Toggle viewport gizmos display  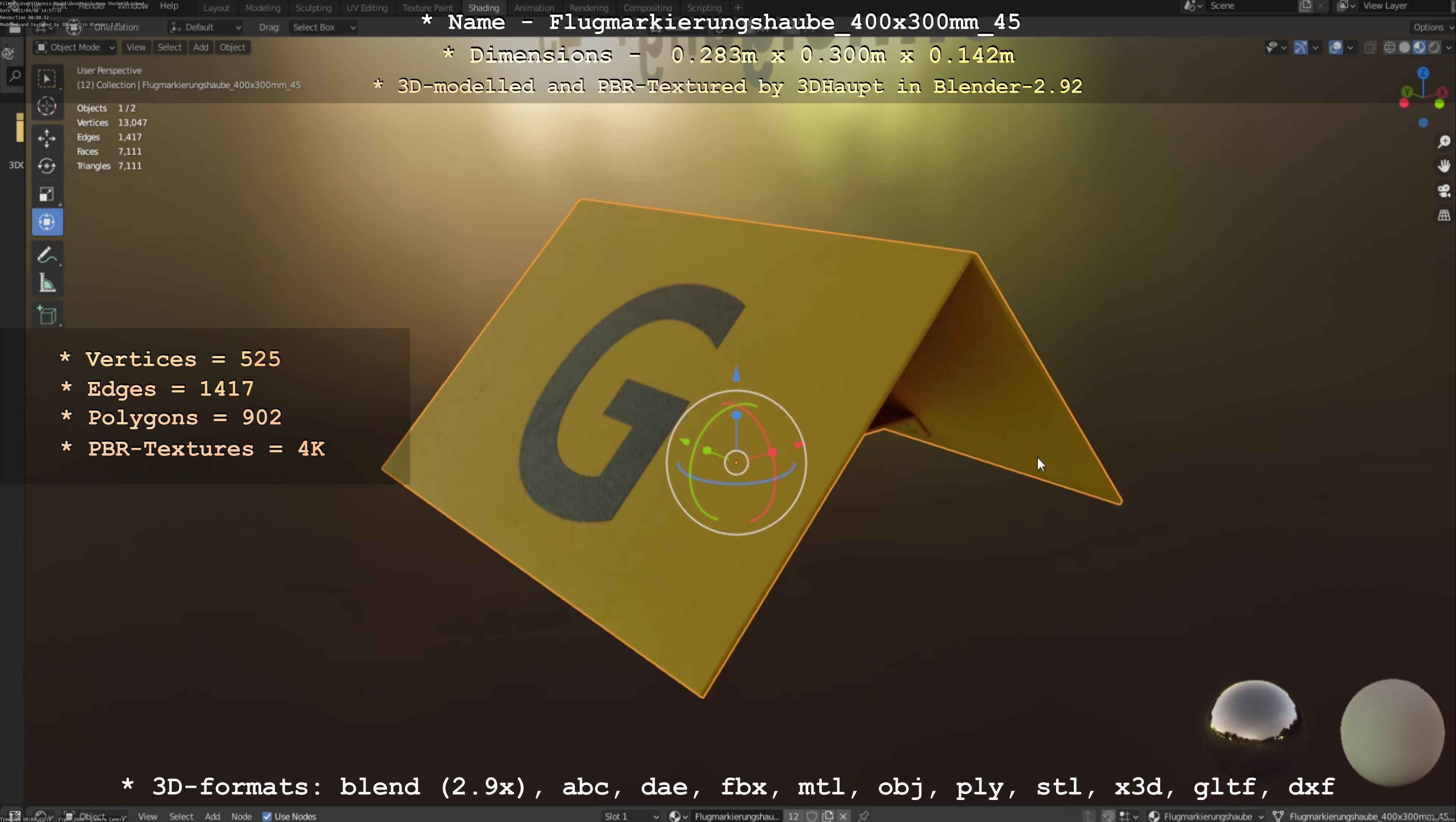pos(1301,47)
